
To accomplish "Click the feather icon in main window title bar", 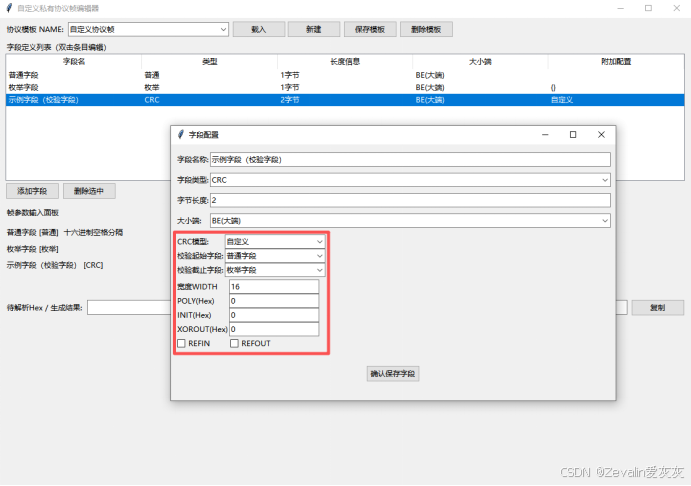I will point(9,8).
